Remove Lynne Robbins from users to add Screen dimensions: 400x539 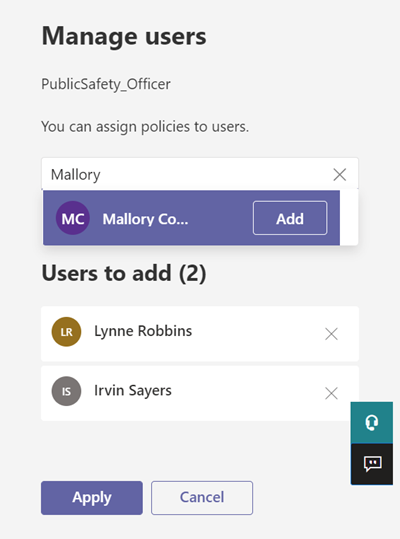[x=331, y=334]
